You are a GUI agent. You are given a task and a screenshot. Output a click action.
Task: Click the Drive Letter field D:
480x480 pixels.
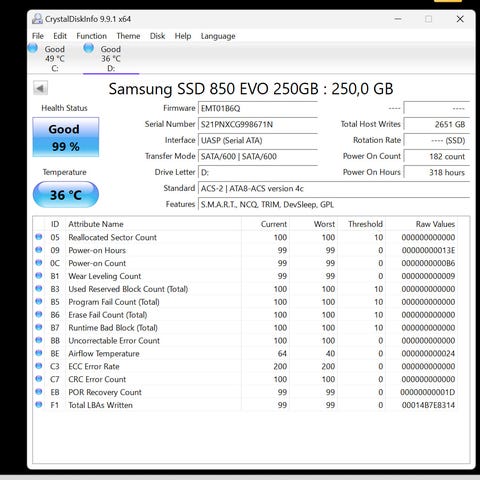click(x=258, y=172)
